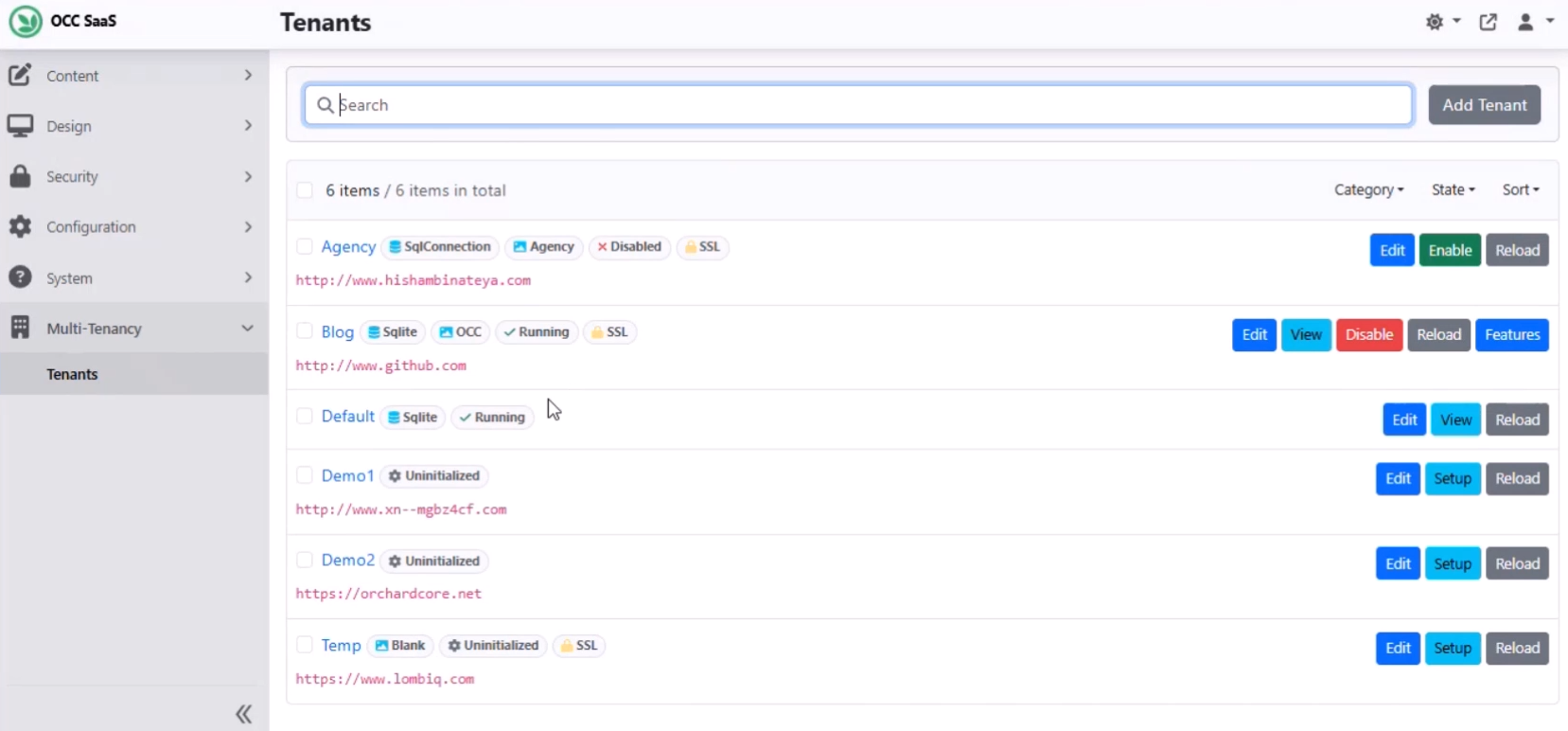The width and height of the screenshot is (1568, 731).
Task: Click the Multi-Tenancy building icon
Action: coord(20,328)
